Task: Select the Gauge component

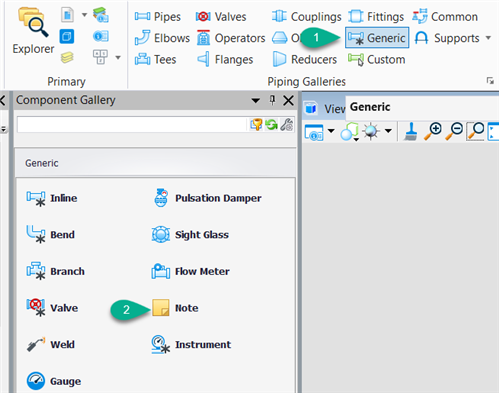Action: (54, 381)
